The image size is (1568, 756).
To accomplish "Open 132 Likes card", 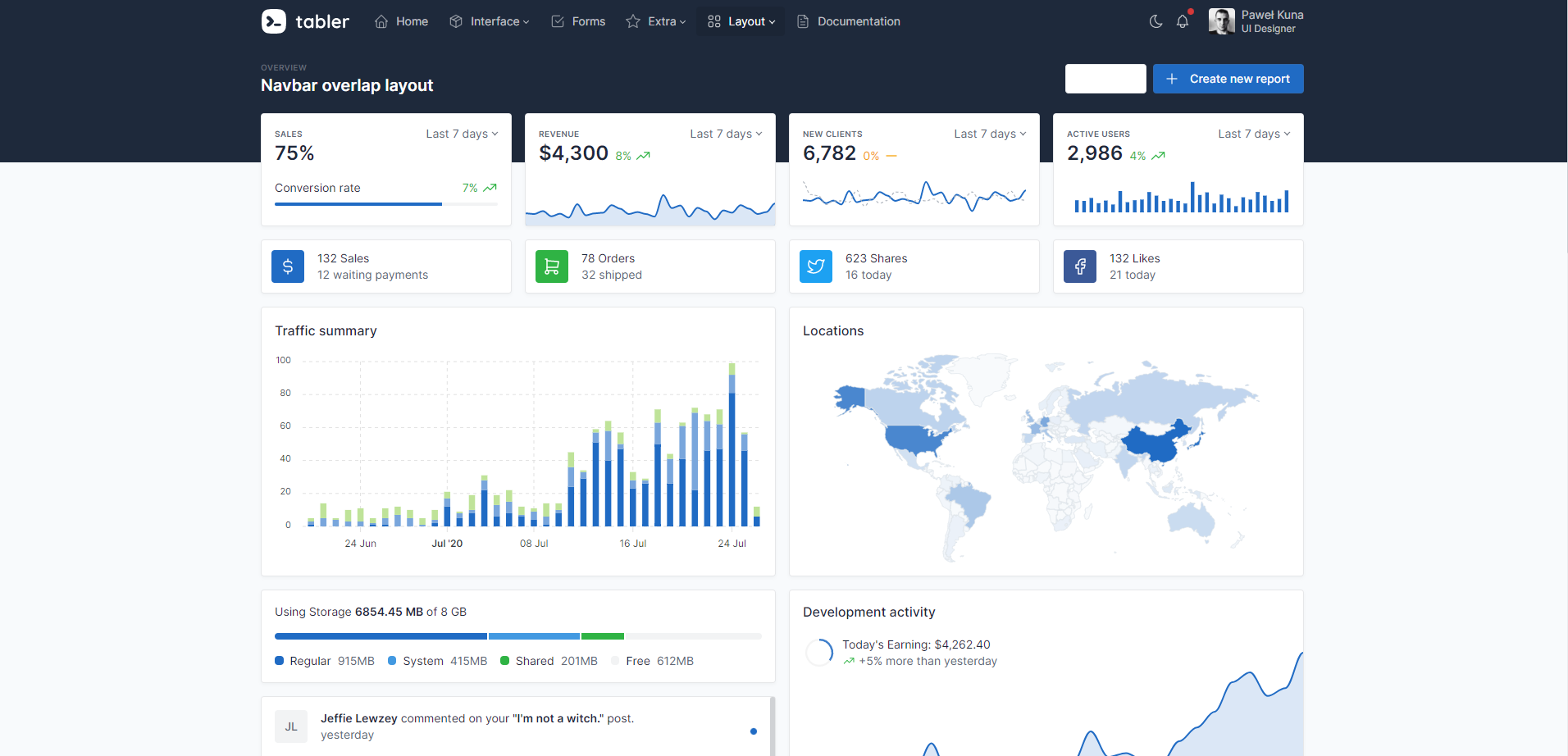I will click(x=1178, y=266).
